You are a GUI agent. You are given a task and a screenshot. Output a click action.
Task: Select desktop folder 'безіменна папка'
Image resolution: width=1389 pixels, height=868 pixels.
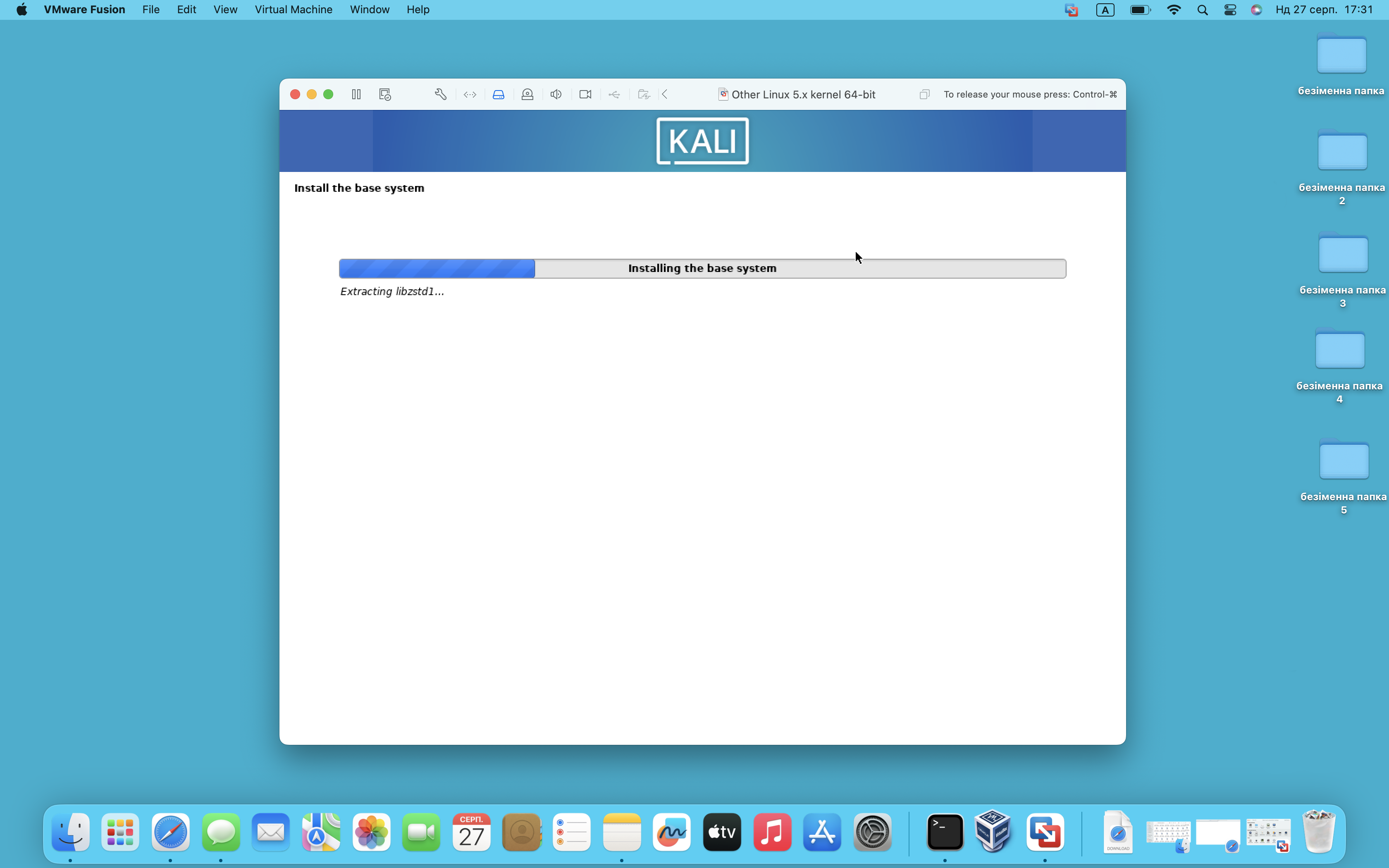tap(1341, 64)
